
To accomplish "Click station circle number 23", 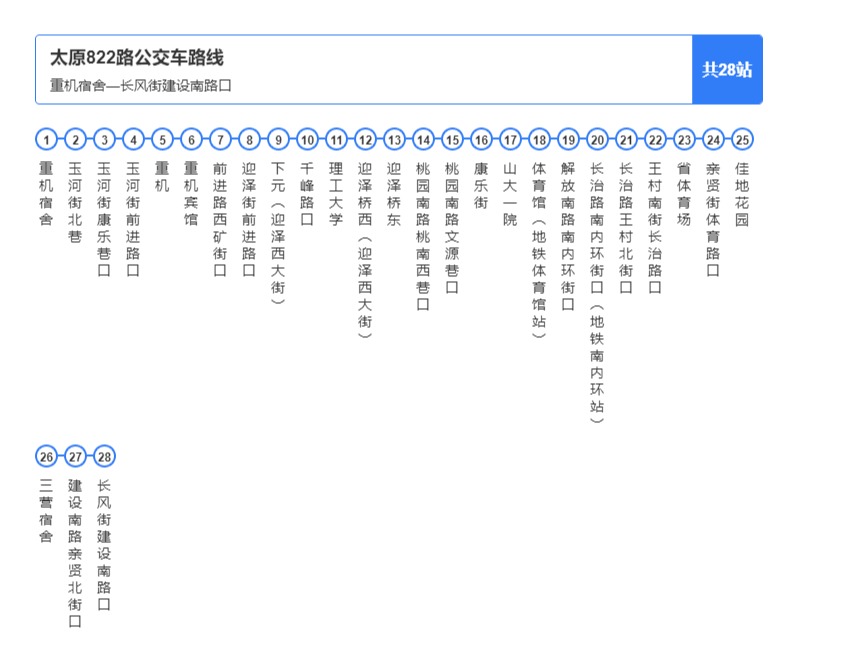I will click(684, 139).
